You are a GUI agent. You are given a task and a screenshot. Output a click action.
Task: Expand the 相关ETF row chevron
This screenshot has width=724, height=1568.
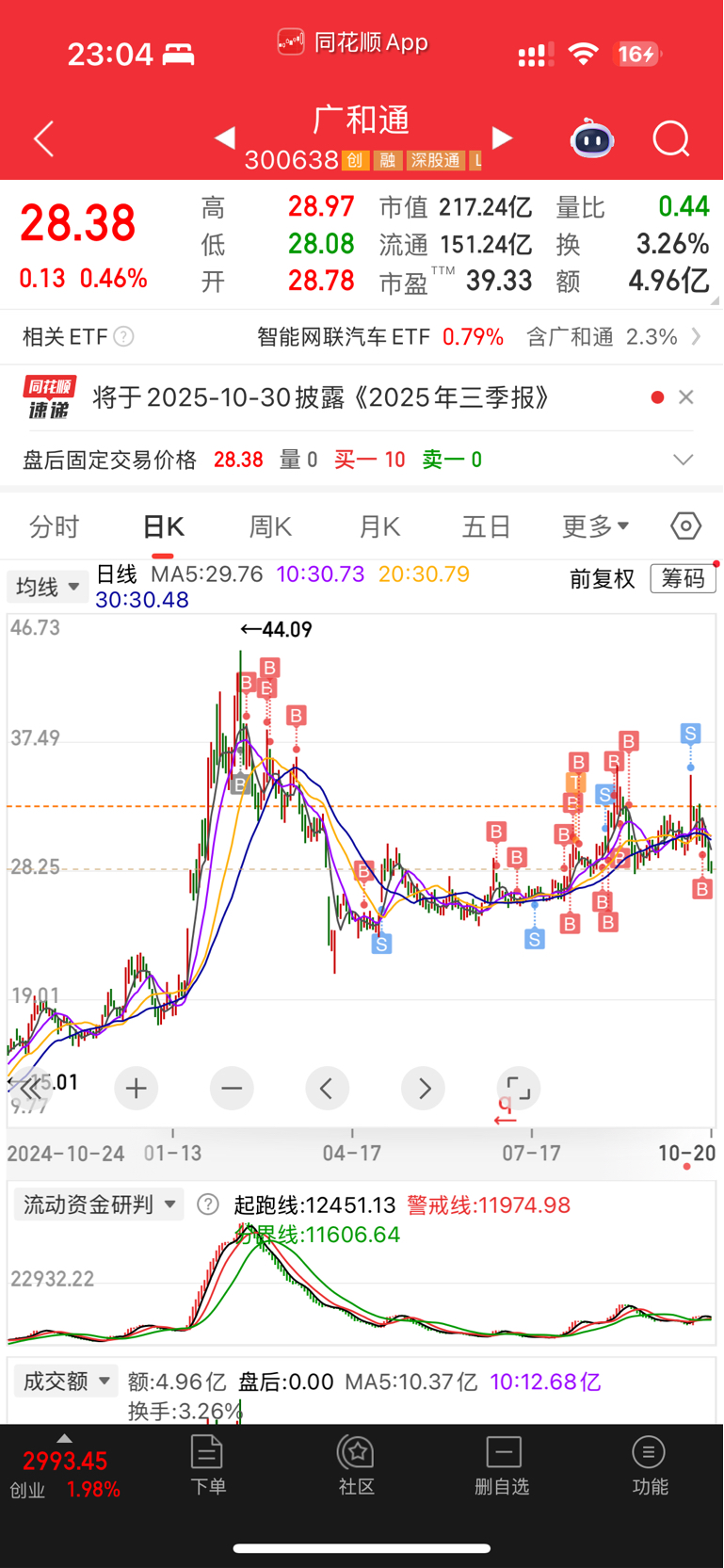pos(697,336)
